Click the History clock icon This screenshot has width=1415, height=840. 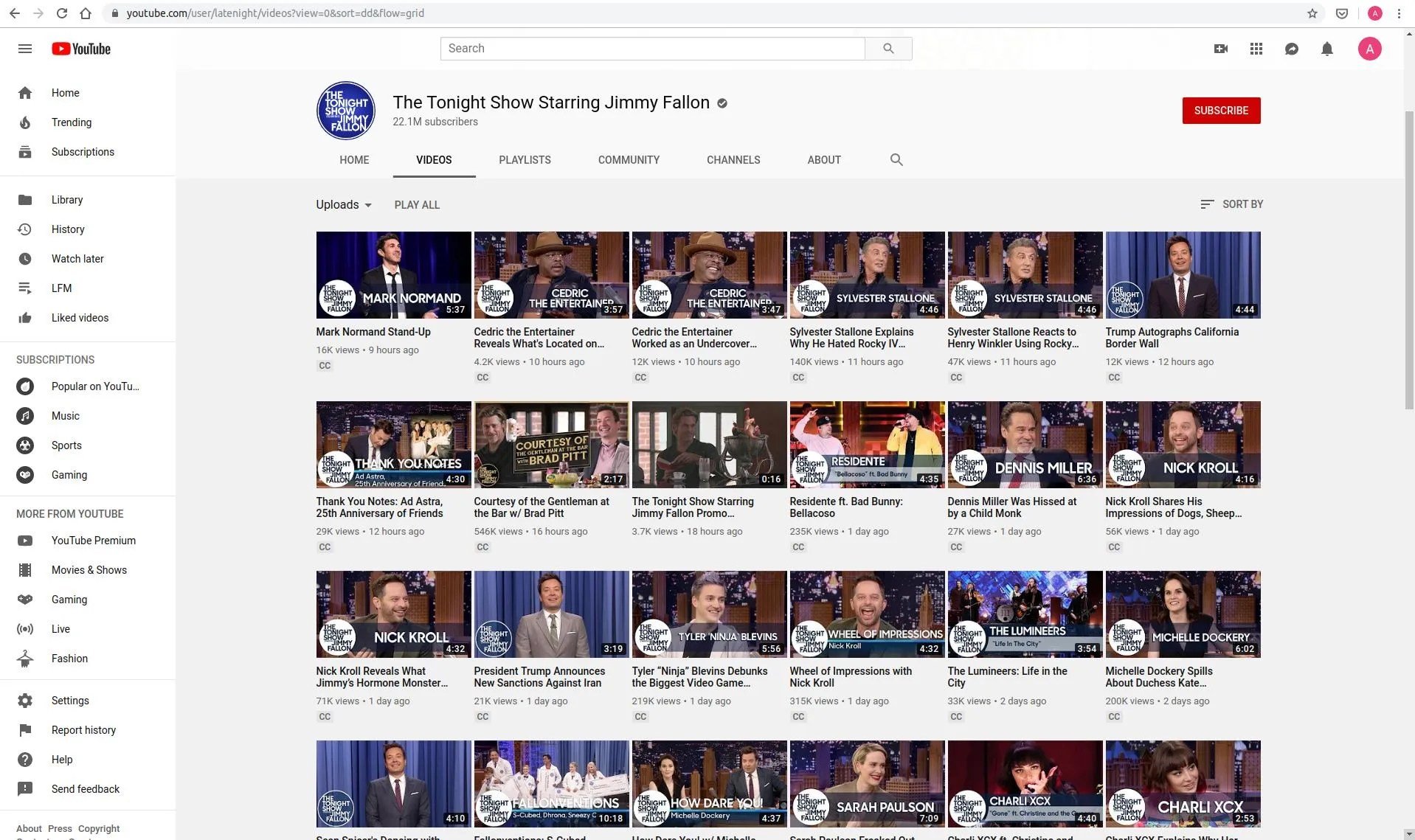tap(25, 229)
